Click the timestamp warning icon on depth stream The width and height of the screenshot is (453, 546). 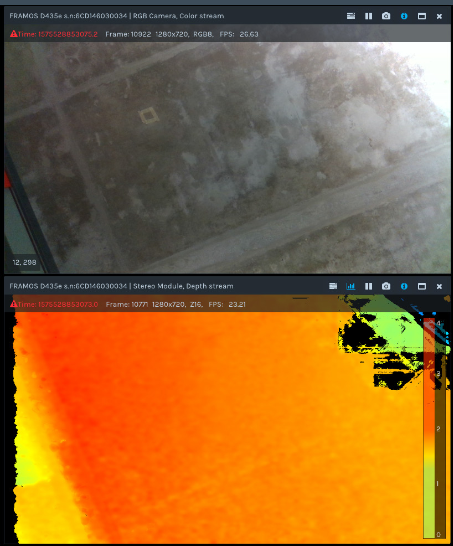pyautogui.click(x=14, y=304)
